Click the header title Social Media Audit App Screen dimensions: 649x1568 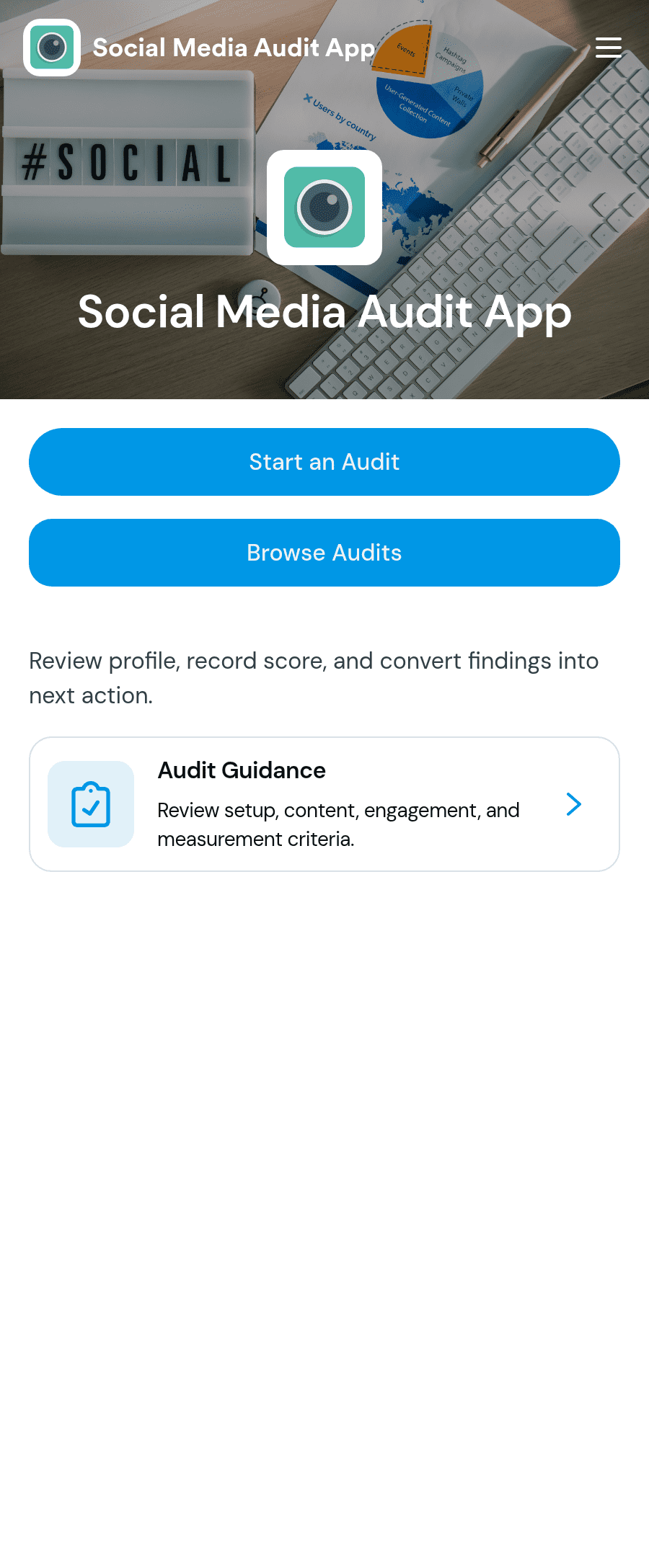(234, 48)
